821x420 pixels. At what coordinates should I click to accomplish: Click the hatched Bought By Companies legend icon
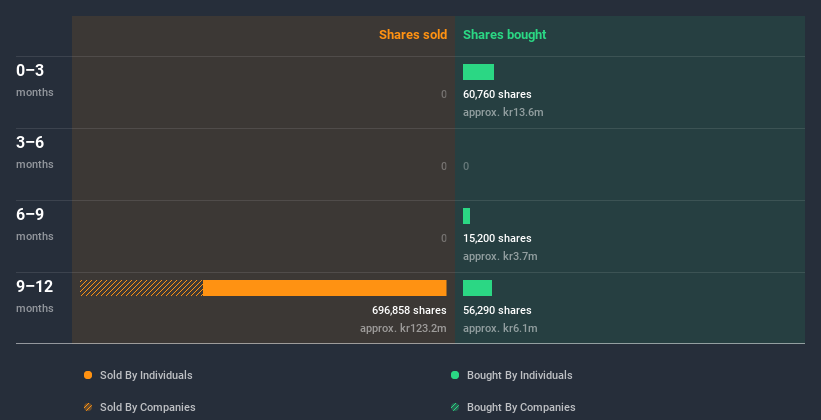455,407
